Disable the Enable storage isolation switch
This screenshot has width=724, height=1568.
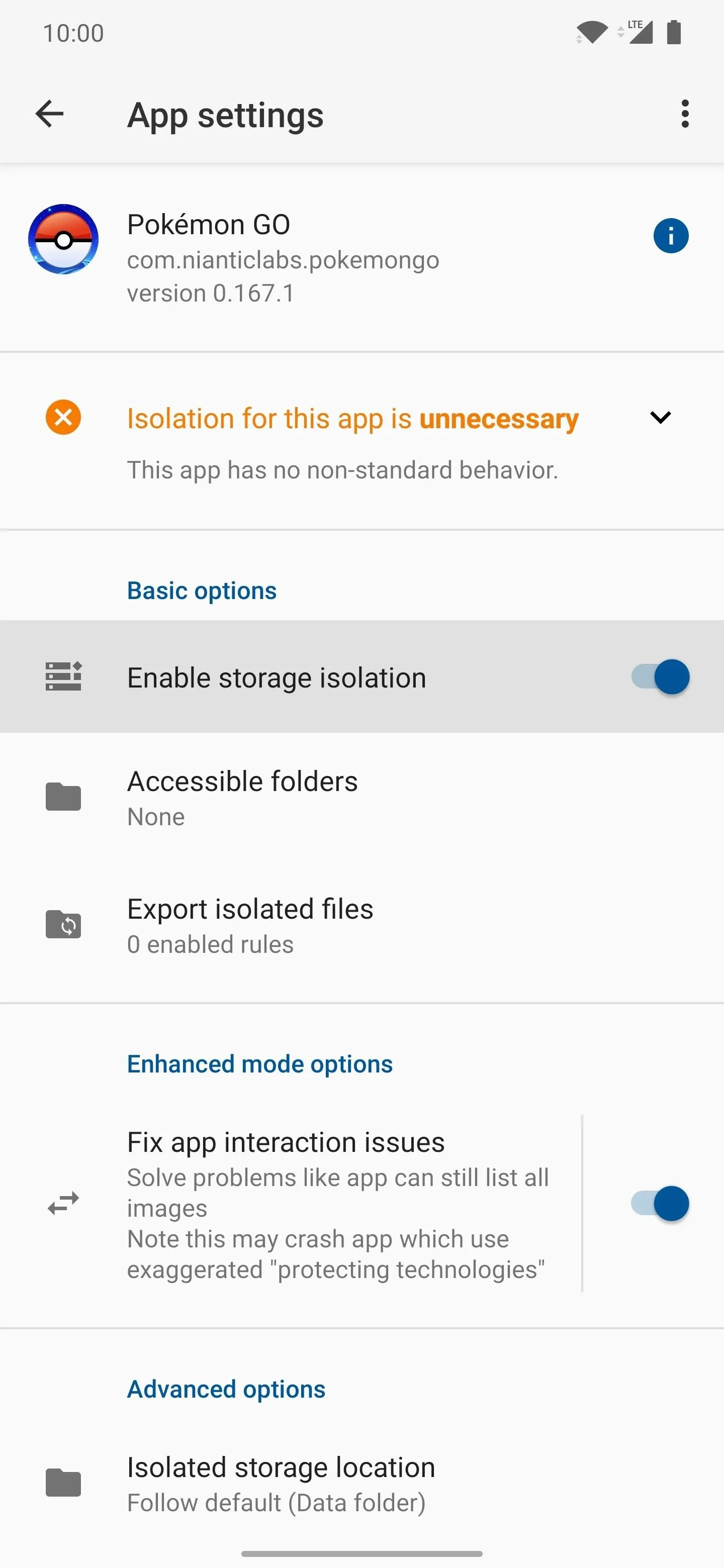click(x=660, y=676)
